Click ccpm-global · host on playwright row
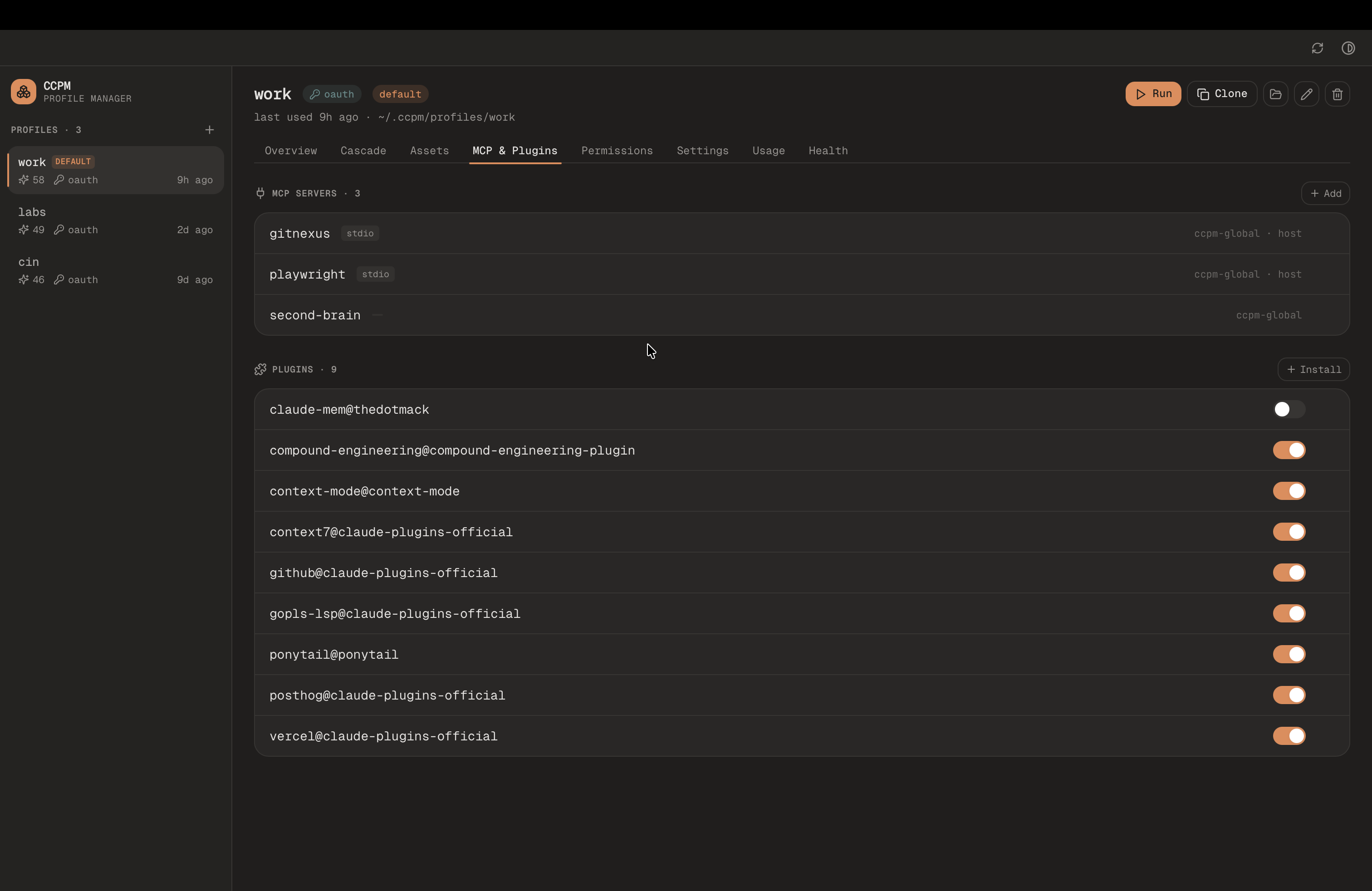1372x891 pixels. tap(1248, 274)
